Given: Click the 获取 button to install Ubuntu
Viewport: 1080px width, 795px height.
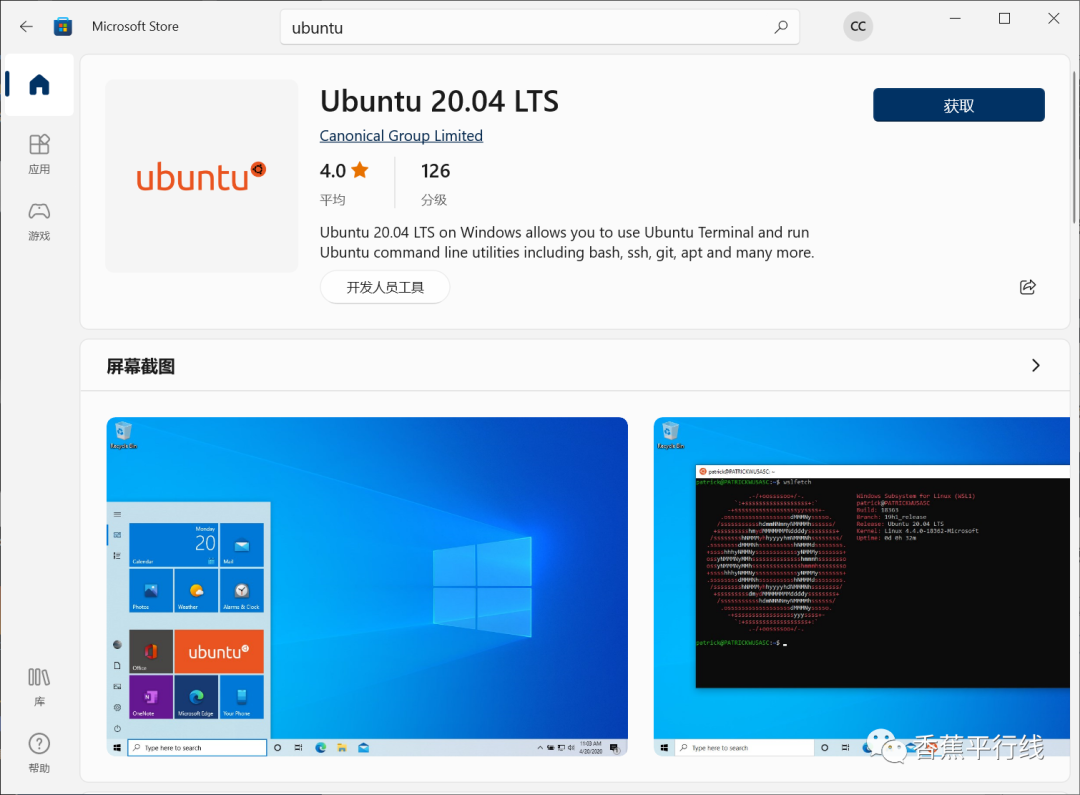Looking at the screenshot, I should [x=957, y=104].
